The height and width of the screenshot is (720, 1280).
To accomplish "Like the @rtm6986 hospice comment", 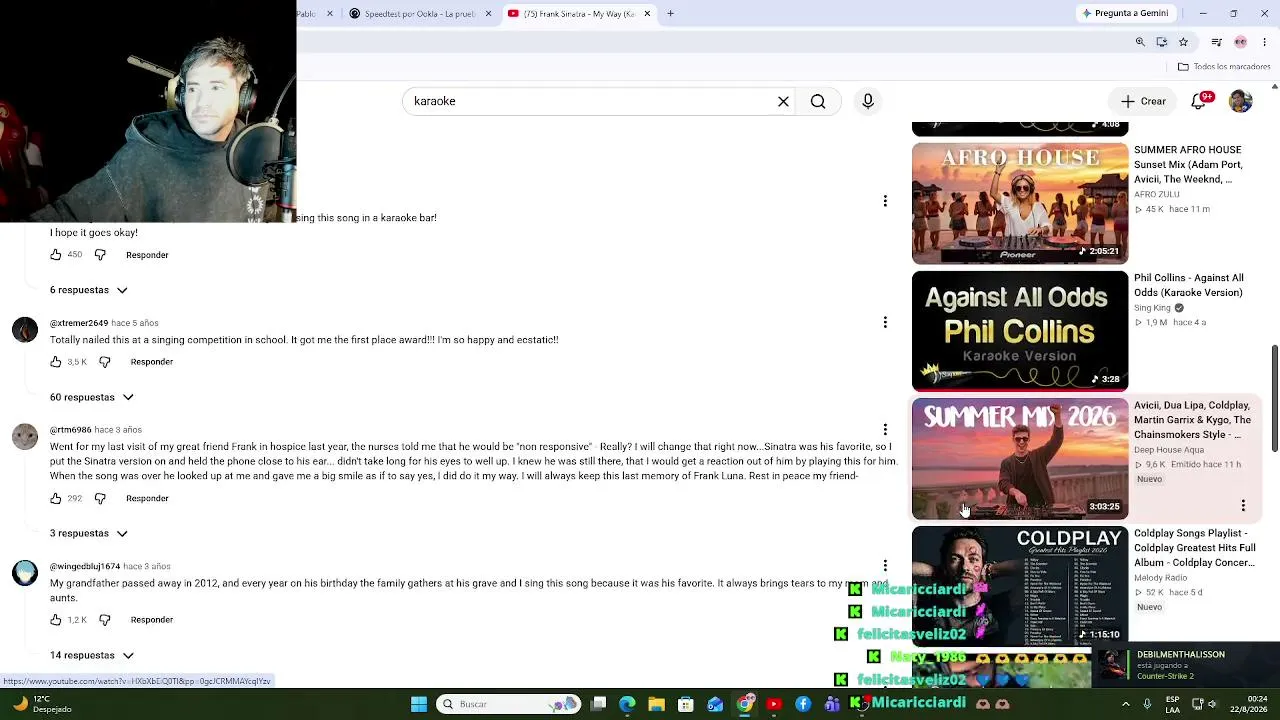I will coord(56,498).
